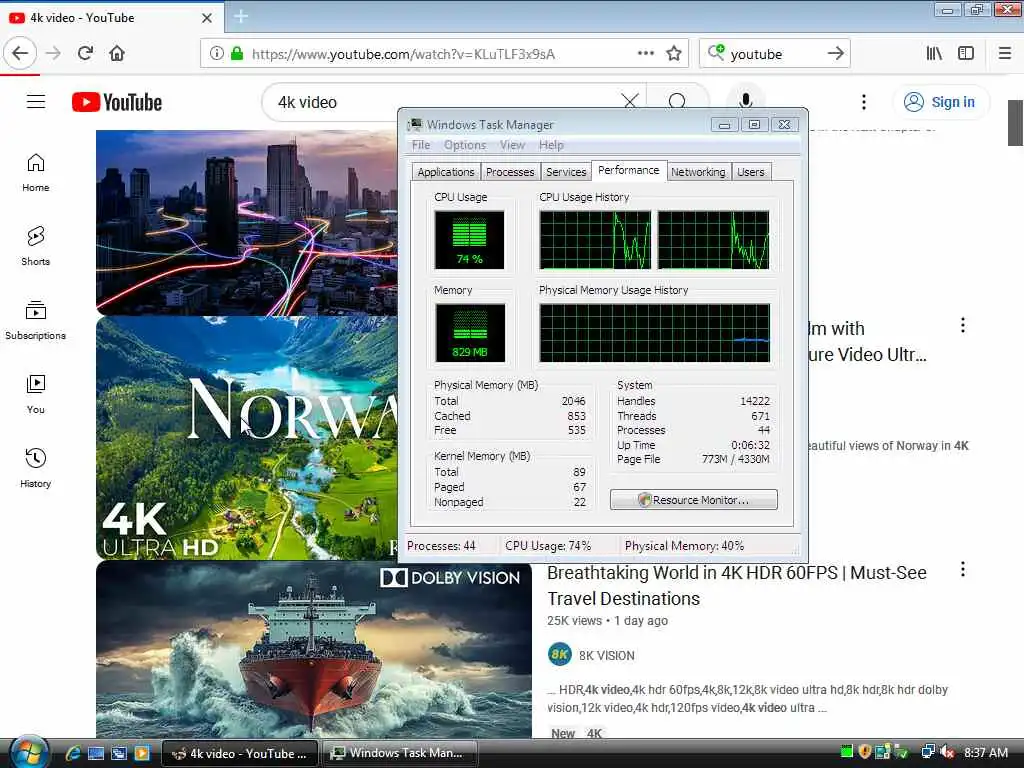Open site information icon in address bar
This screenshot has width=1024, height=768.
point(216,54)
